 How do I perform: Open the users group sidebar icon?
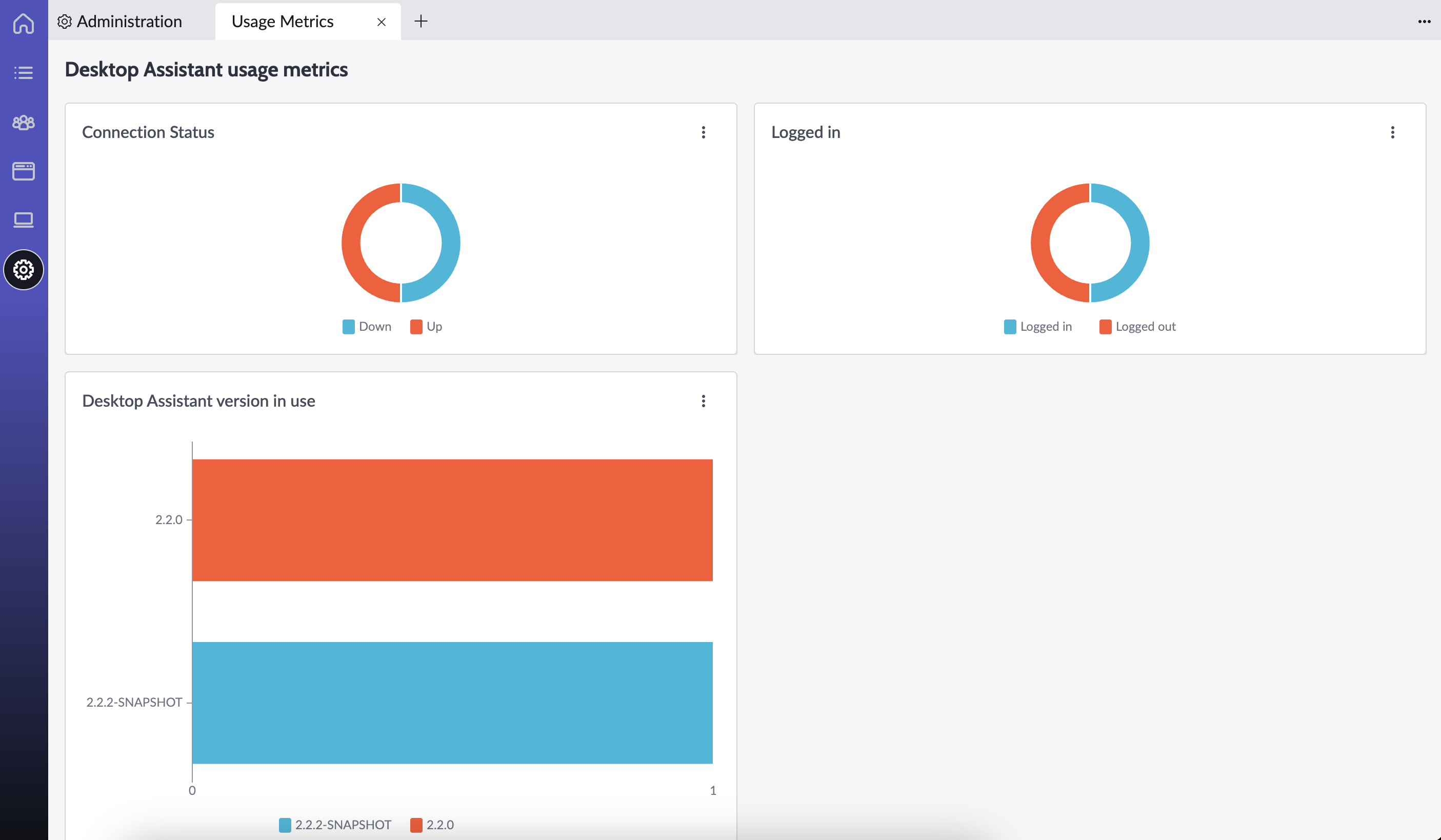pos(24,122)
